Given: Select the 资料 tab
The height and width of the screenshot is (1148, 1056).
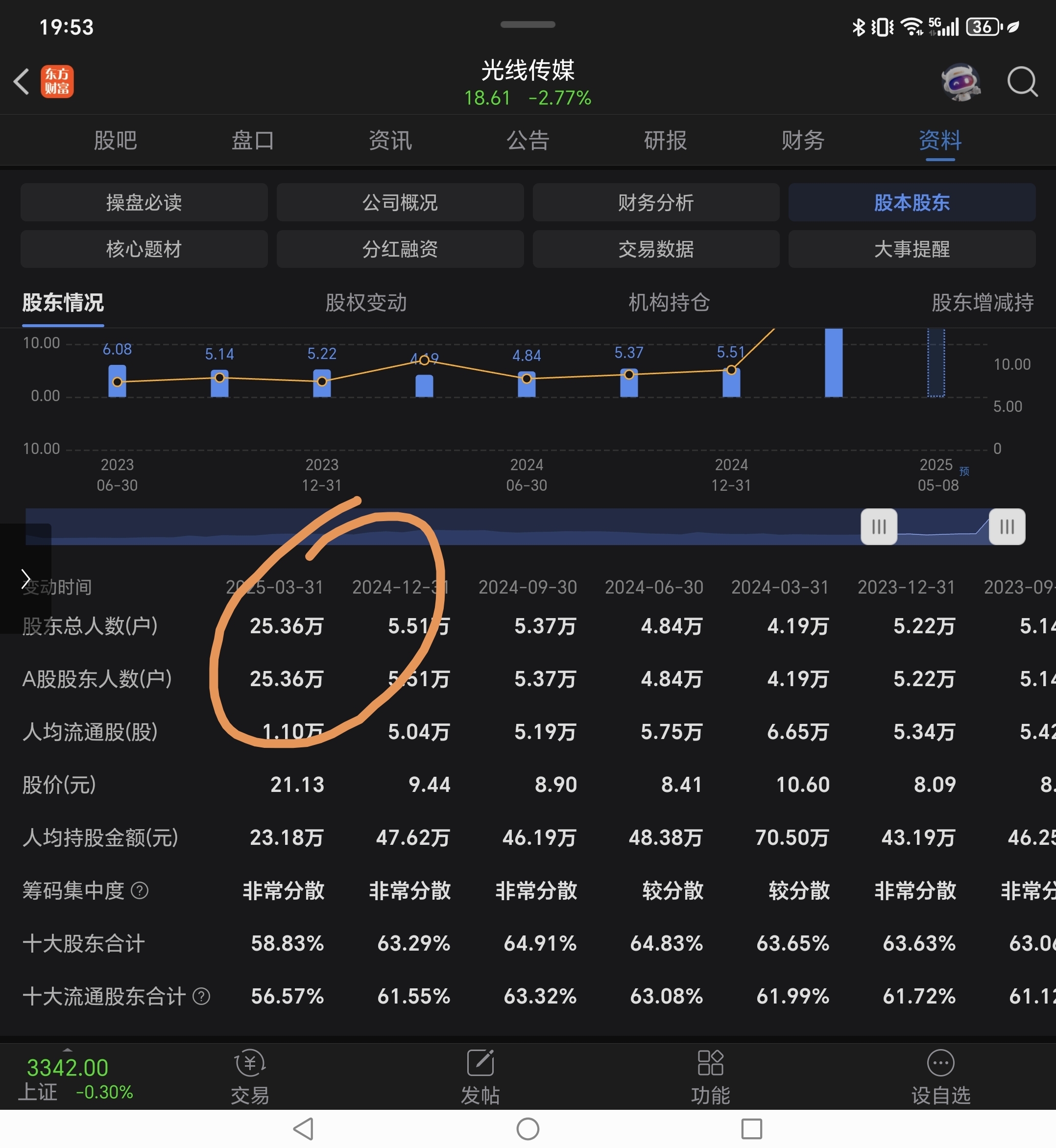Looking at the screenshot, I should coord(940,141).
